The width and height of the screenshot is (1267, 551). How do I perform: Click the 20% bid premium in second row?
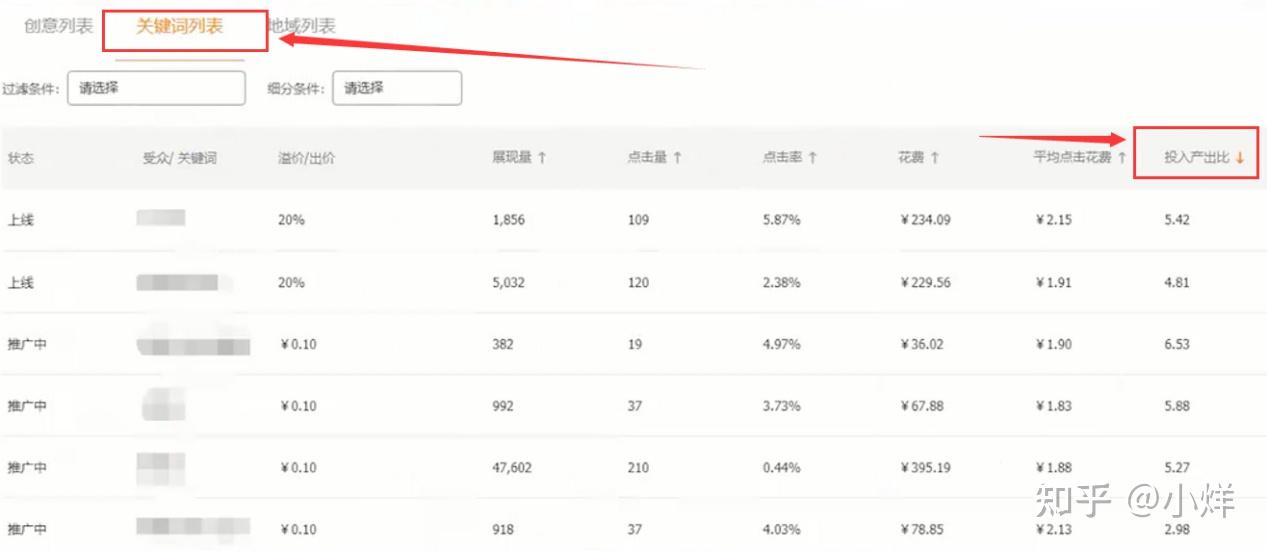[x=291, y=283]
